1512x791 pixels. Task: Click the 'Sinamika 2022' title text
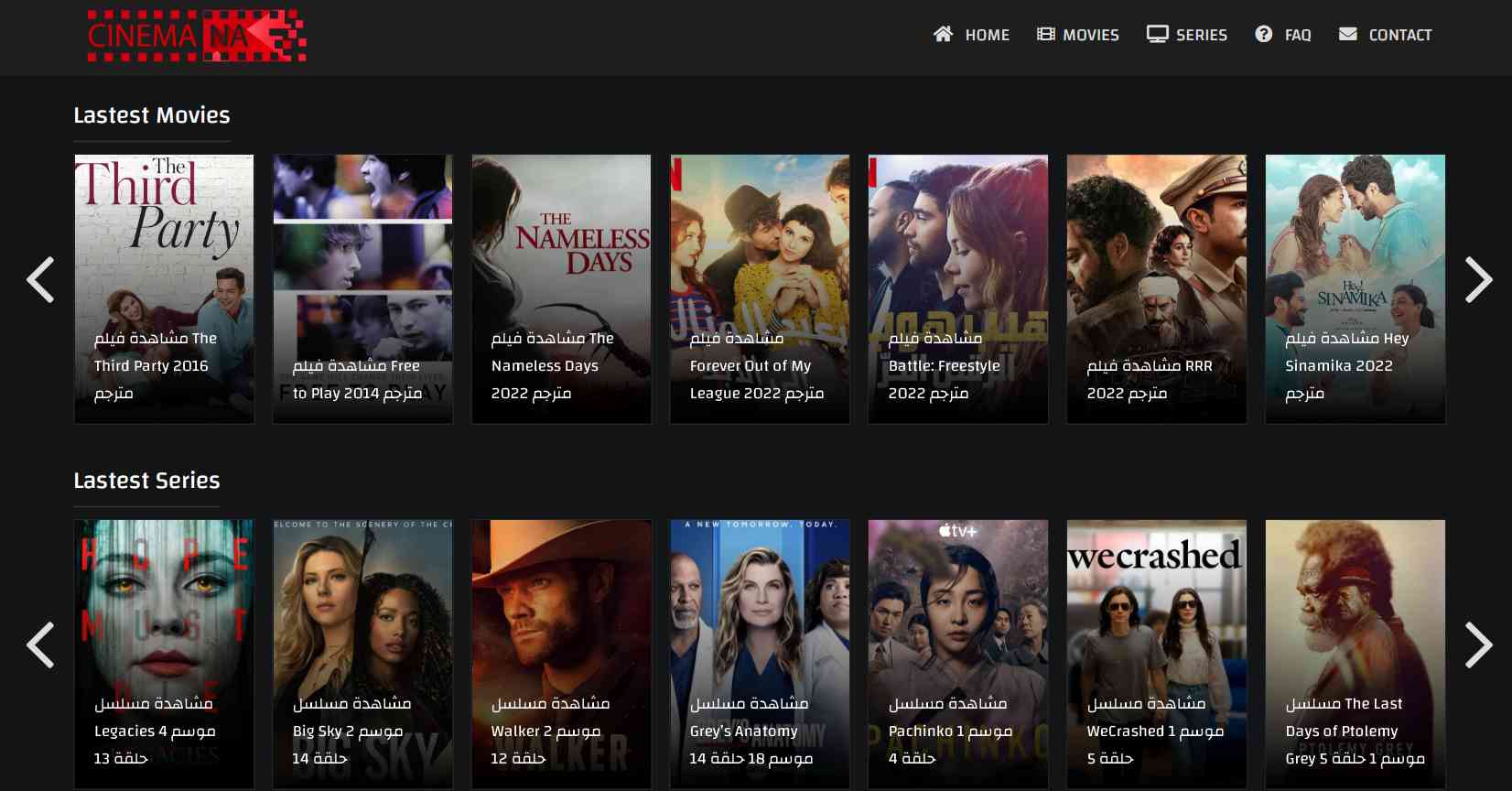[x=1339, y=365]
